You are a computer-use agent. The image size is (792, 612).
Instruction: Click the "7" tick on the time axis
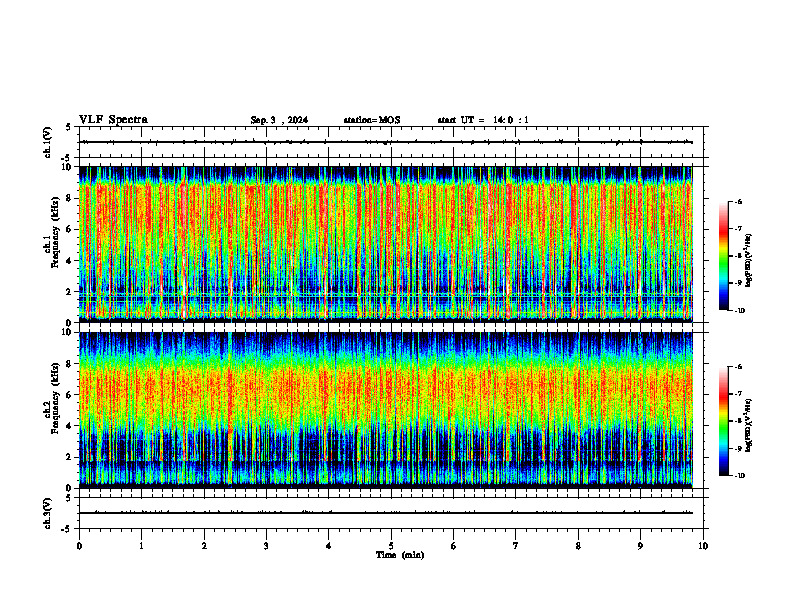tap(516, 546)
